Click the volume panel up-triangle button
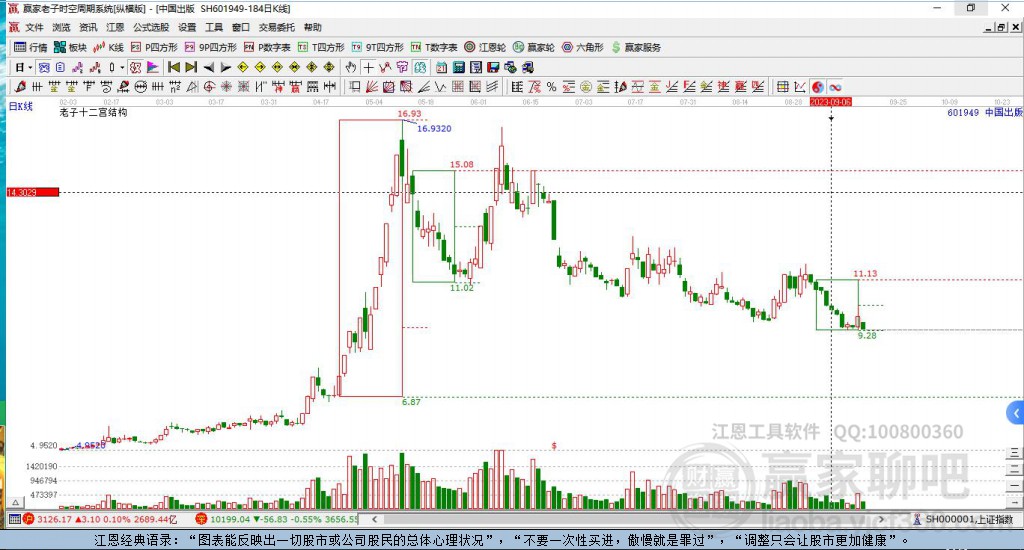The width and height of the screenshot is (1024, 550). (16, 502)
